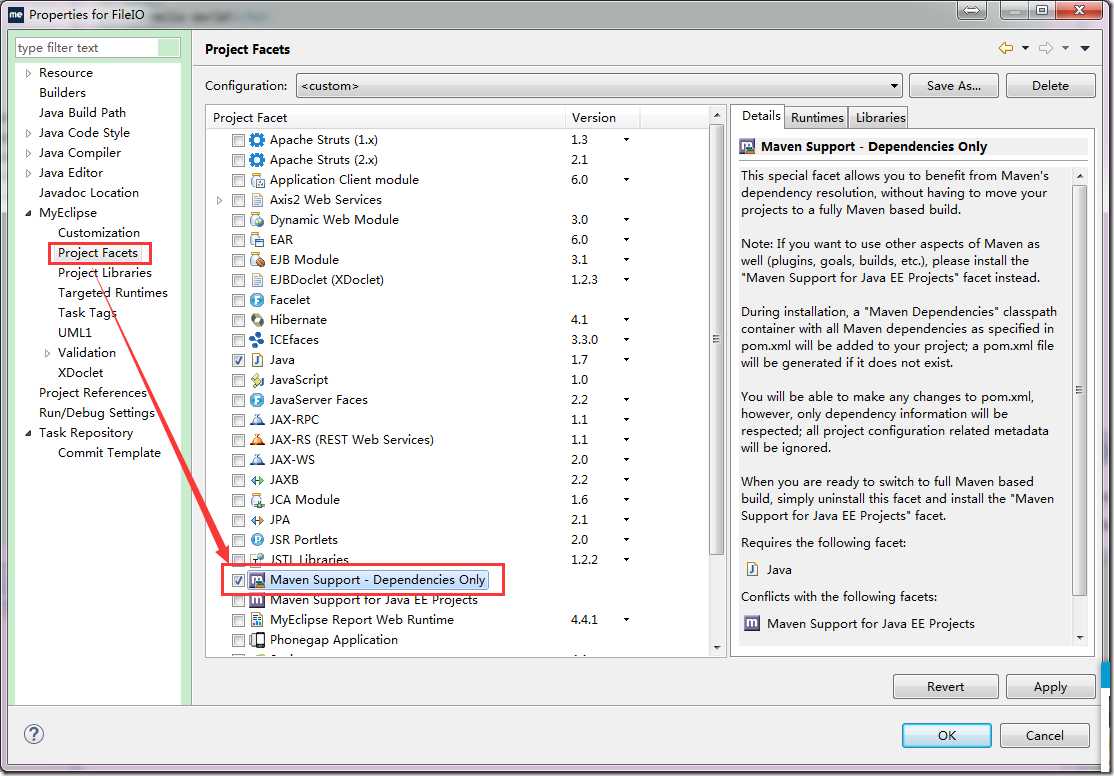Open Targeted Runtimes page

tap(113, 293)
